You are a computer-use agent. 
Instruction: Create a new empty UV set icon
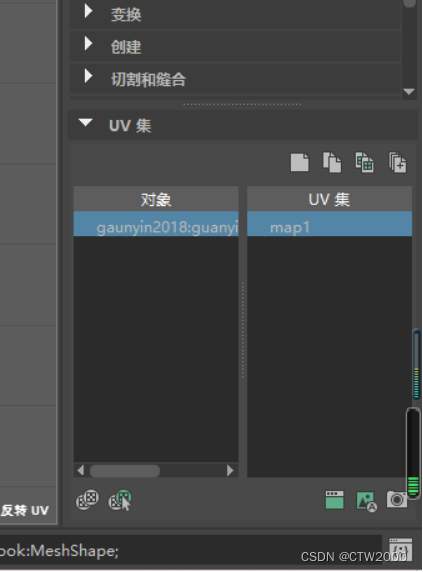300,162
